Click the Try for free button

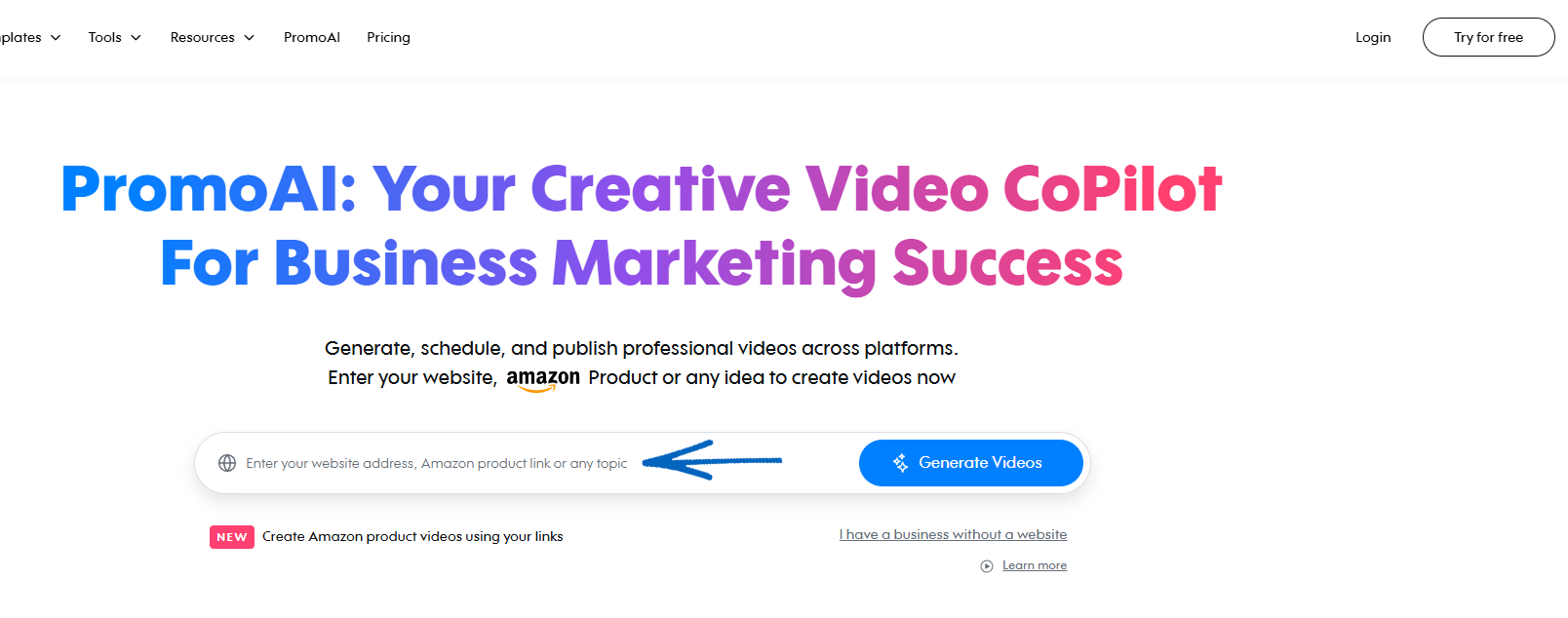pyautogui.click(x=1488, y=37)
